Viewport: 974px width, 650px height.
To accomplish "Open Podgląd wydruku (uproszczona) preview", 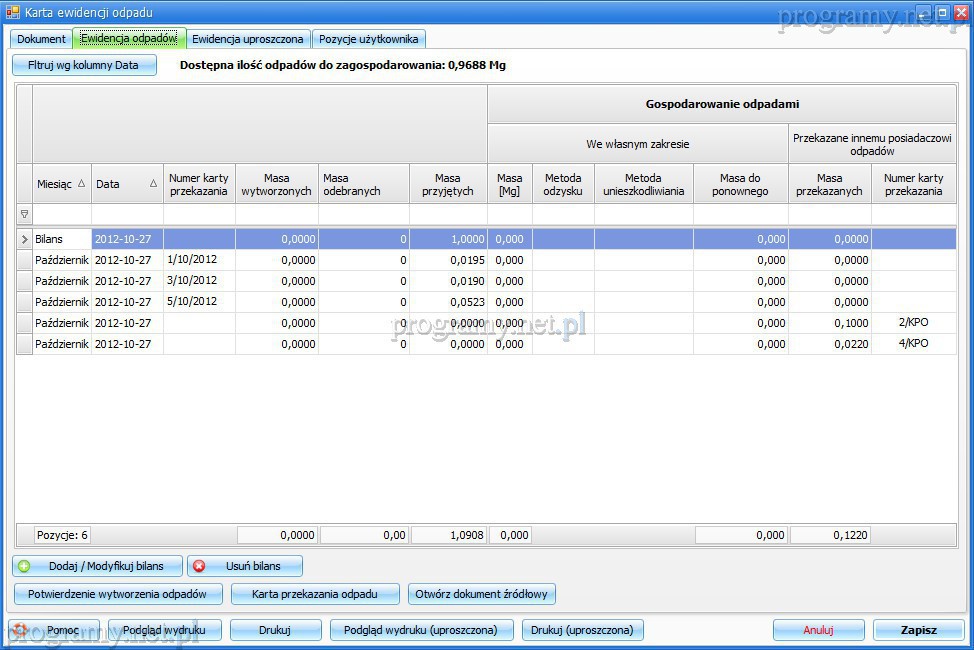I will [x=421, y=630].
